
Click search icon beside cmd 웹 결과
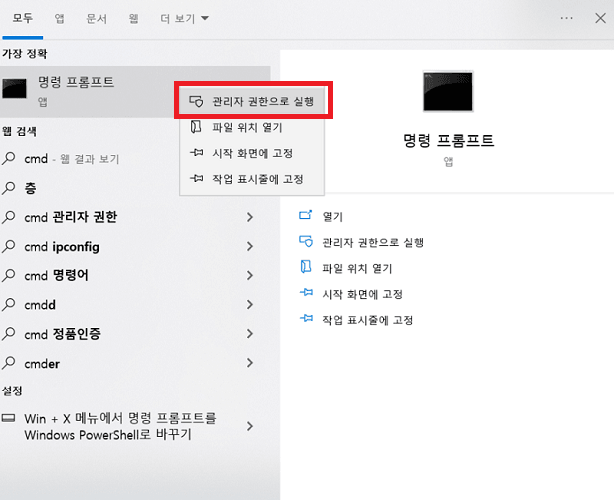click(9, 159)
